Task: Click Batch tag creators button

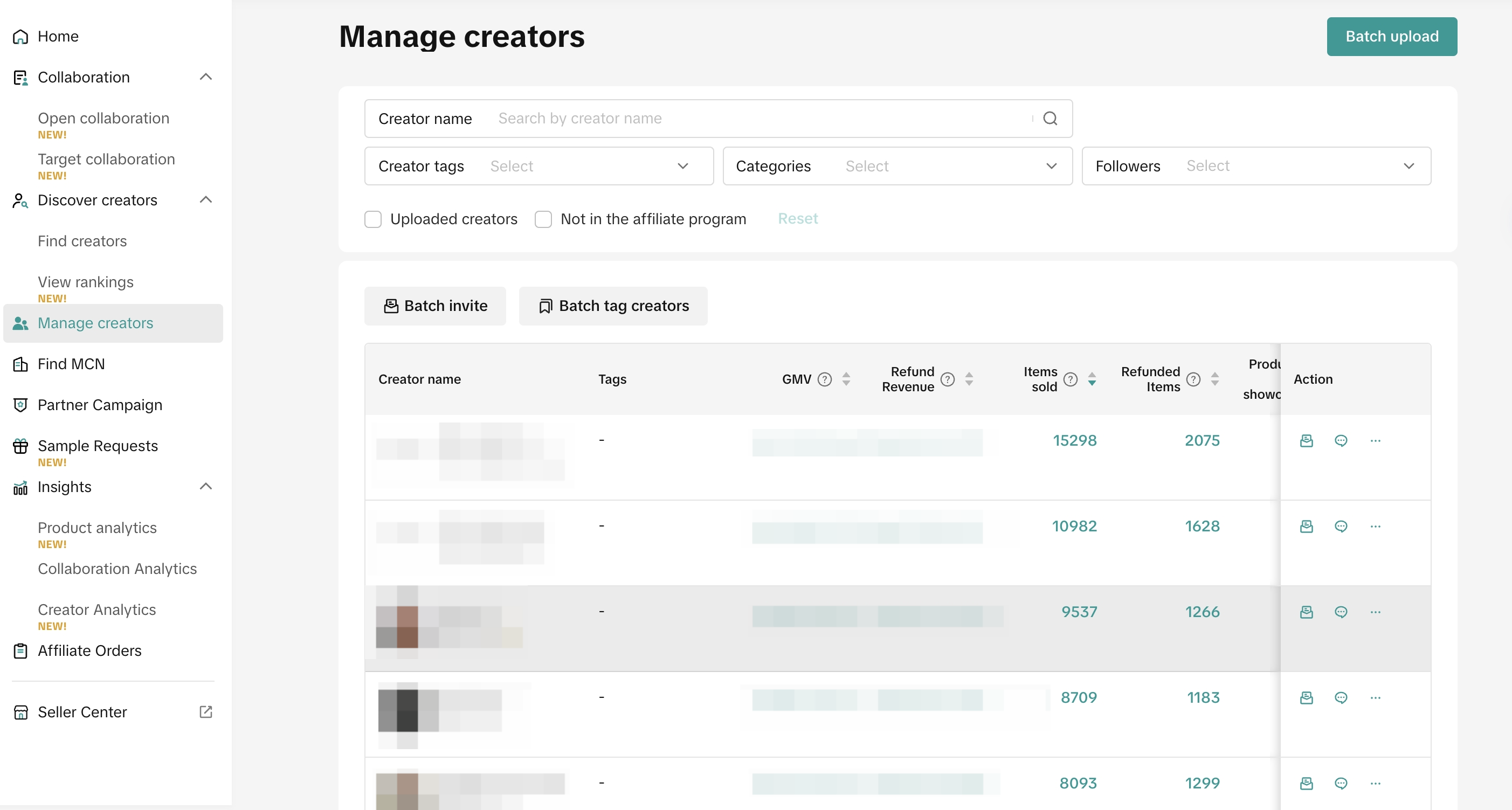Action: 613,306
